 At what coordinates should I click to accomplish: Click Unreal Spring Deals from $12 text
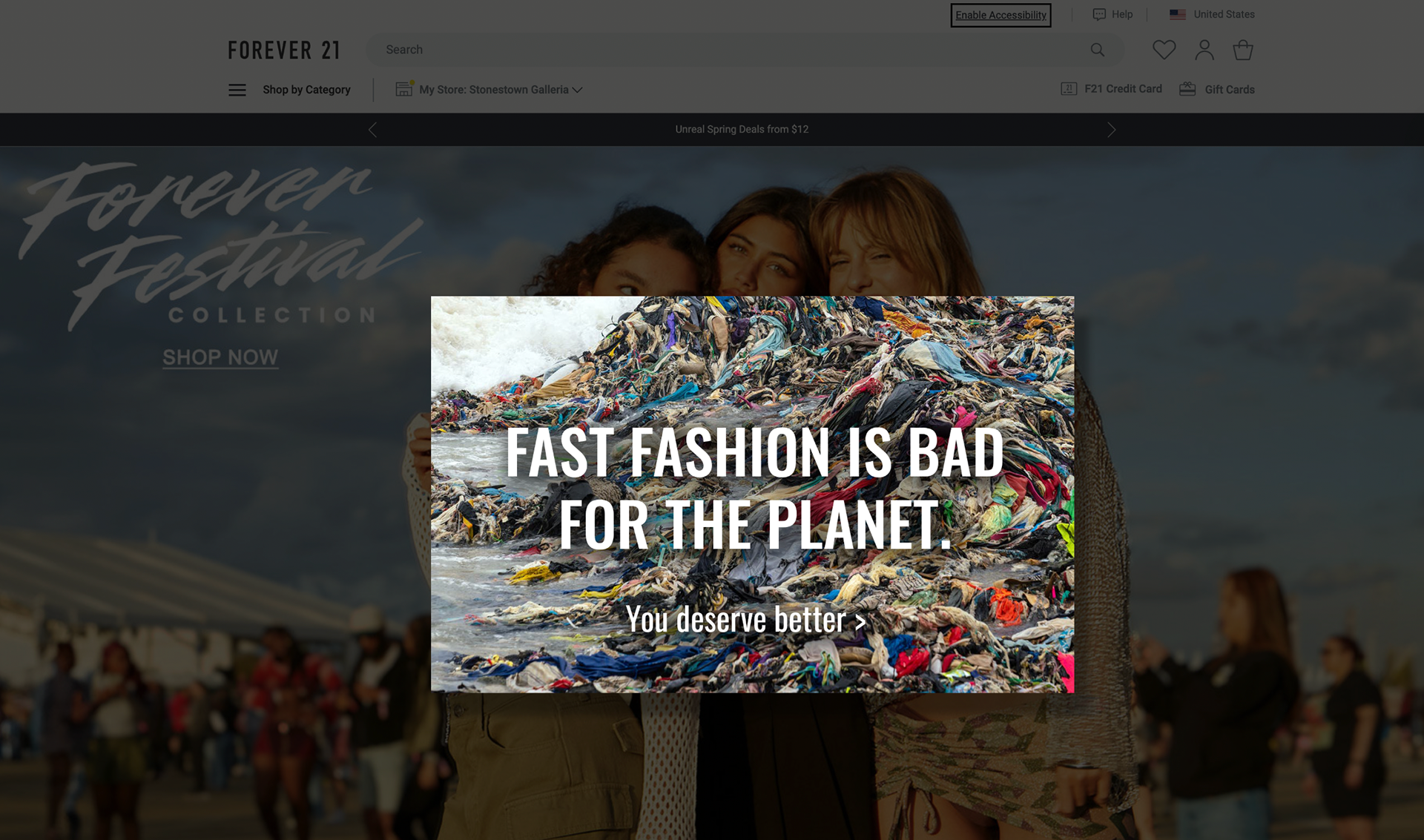click(x=742, y=130)
